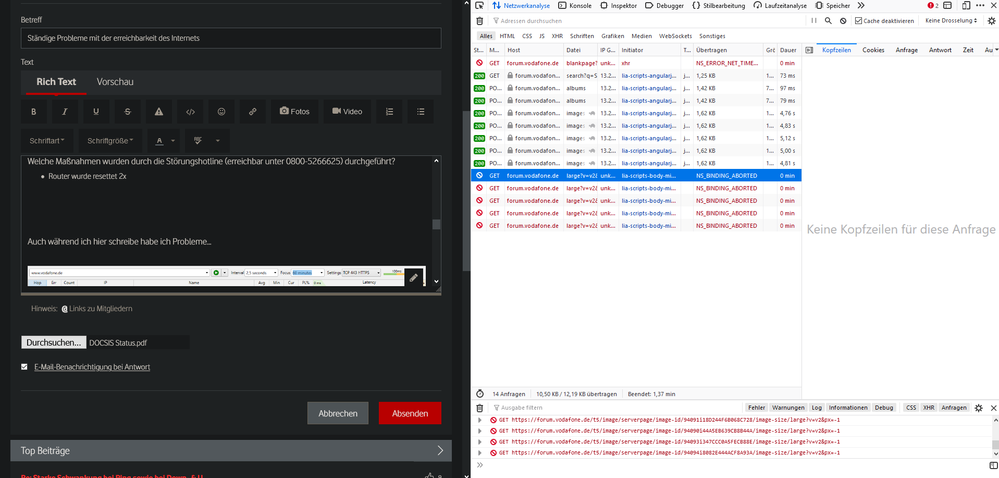Screen dimensions: 999x478
Task: Toggle the console multi-line editor mode
Action: point(993,465)
